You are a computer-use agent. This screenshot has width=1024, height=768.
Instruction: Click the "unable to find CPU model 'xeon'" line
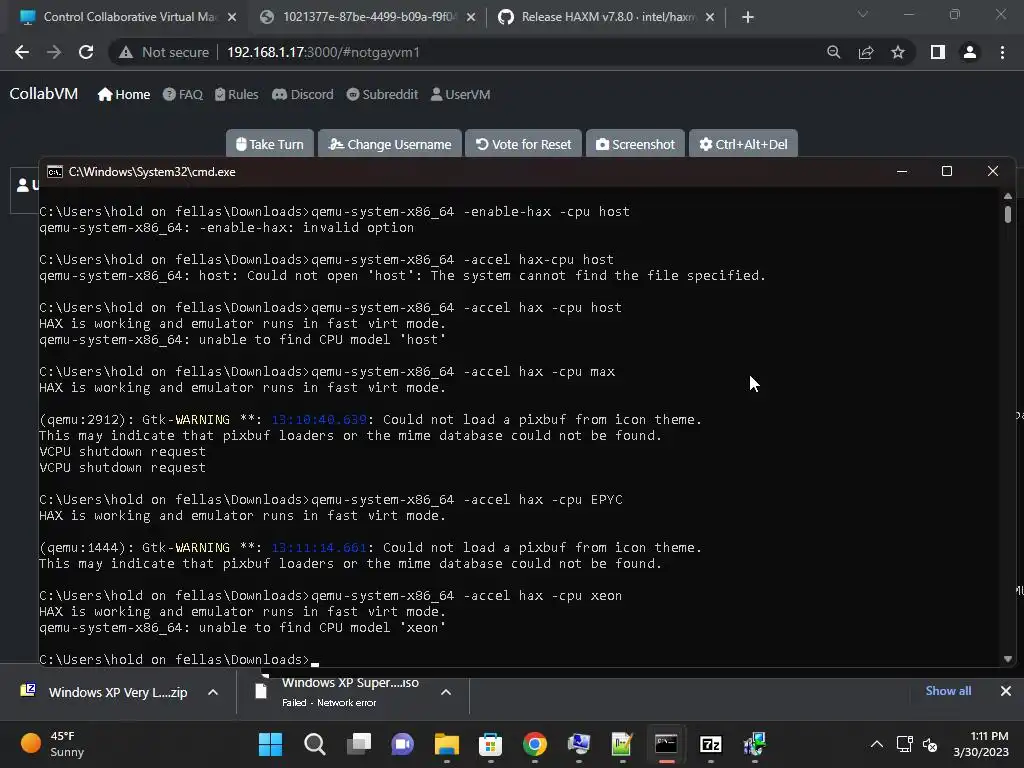(242, 628)
